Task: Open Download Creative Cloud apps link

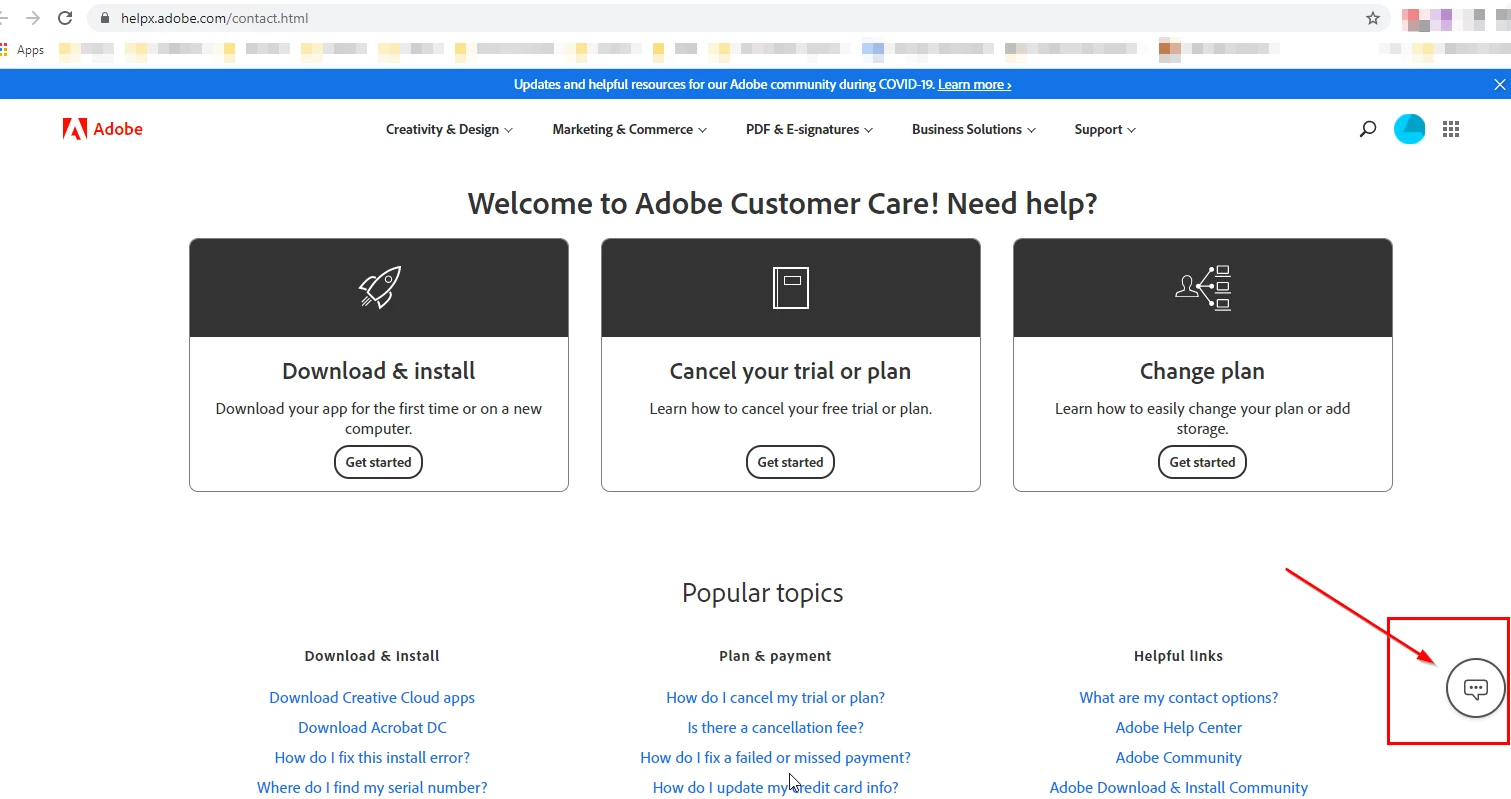Action: point(372,698)
